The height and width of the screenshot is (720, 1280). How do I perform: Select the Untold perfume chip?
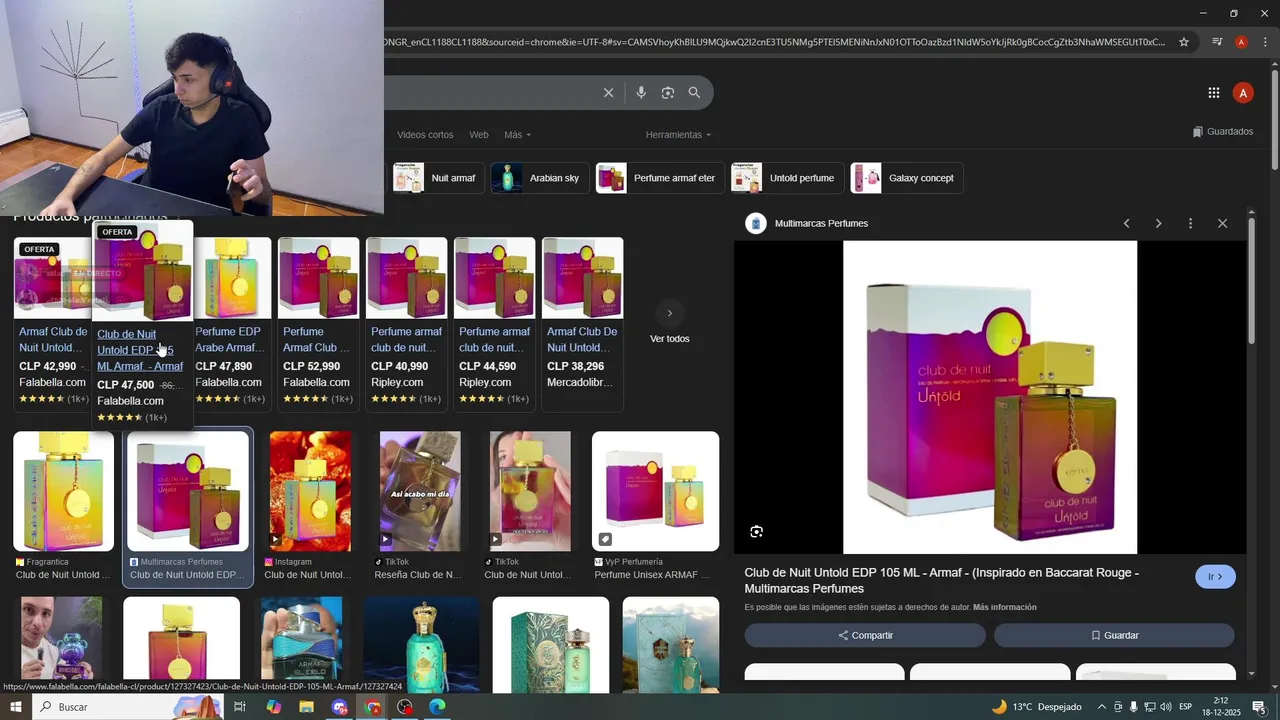[787, 178]
